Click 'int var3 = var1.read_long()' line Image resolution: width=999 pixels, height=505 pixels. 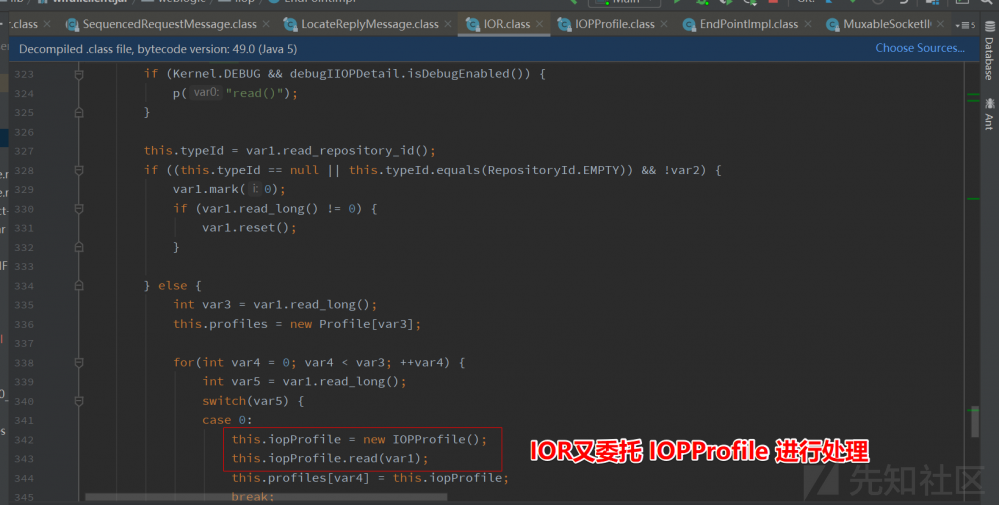(x=275, y=305)
